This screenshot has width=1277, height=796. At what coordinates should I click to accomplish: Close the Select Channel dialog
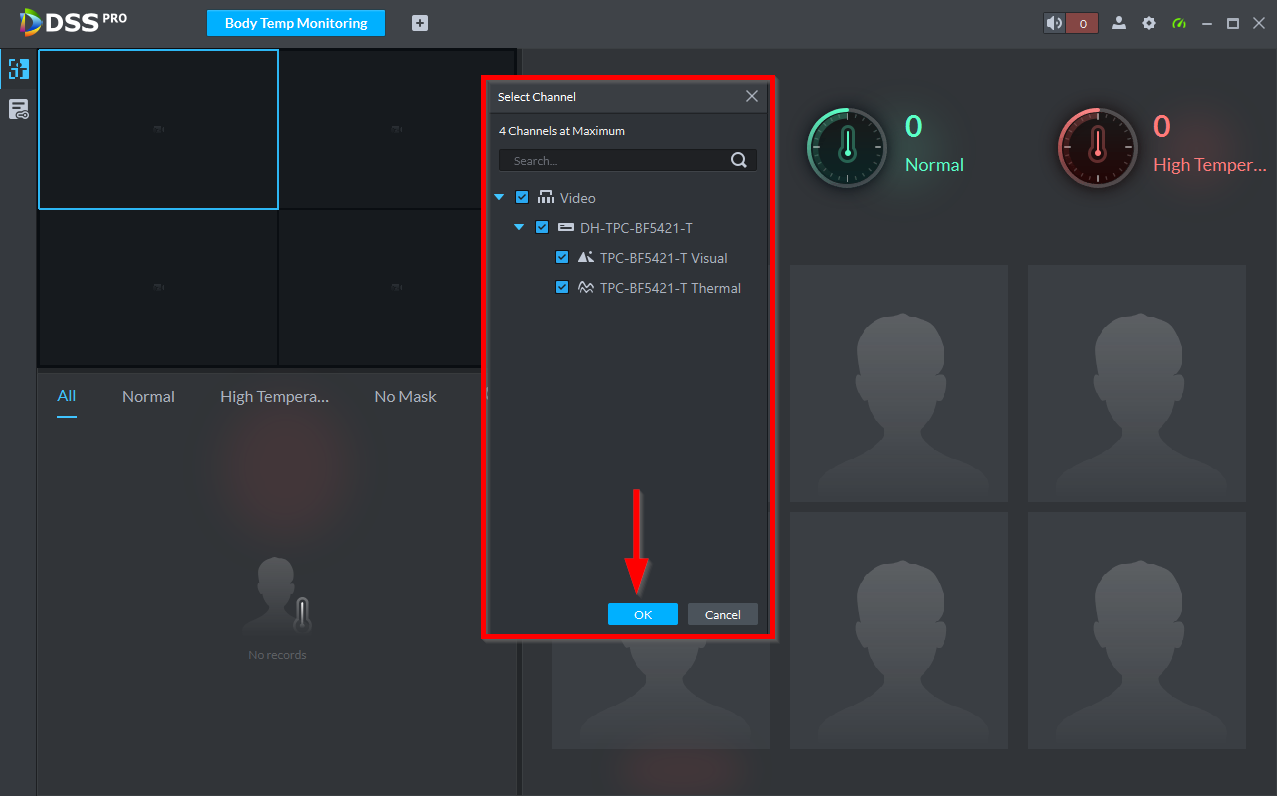752,97
